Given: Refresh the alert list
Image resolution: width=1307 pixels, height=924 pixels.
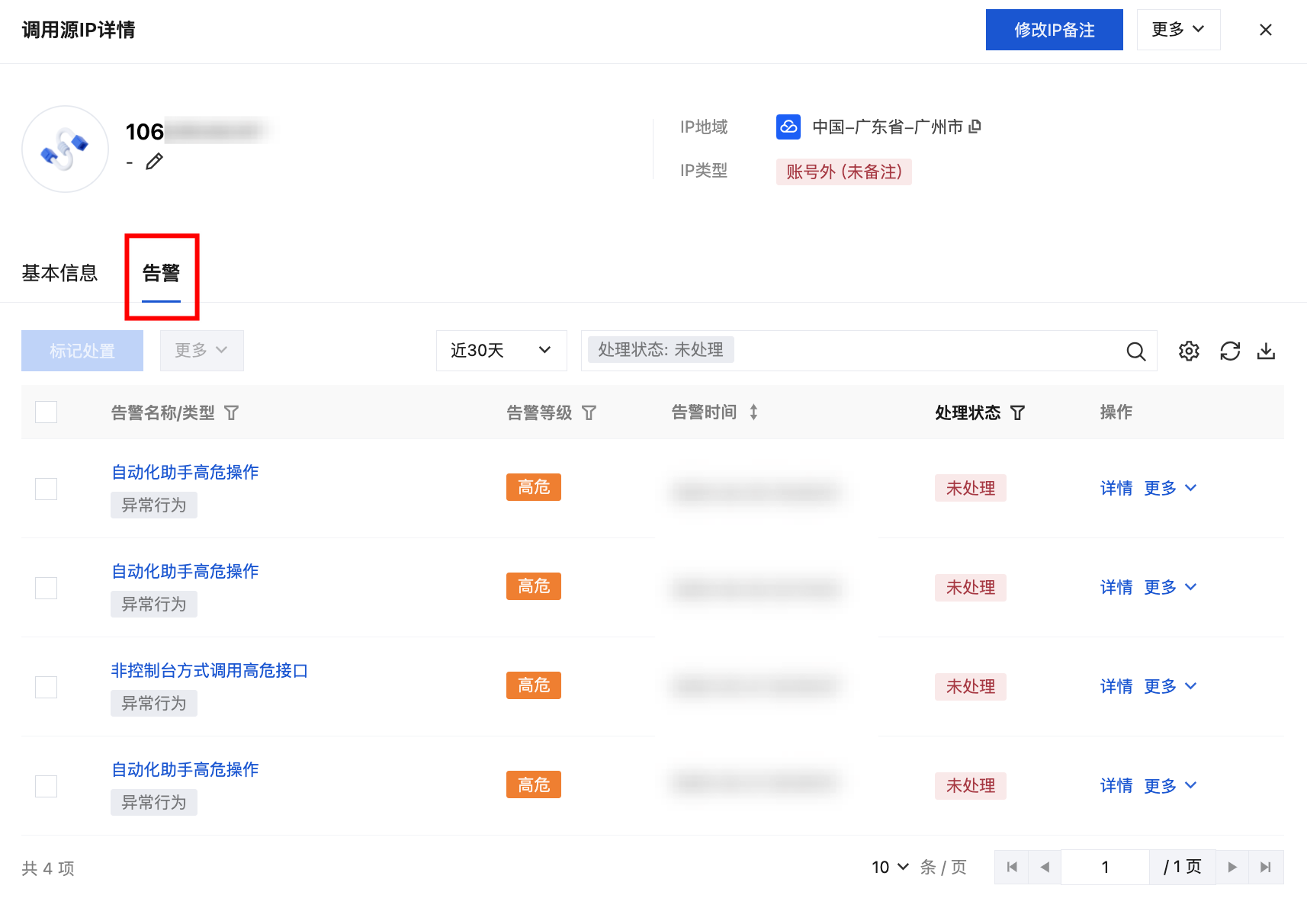Looking at the screenshot, I should (x=1230, y=351).
